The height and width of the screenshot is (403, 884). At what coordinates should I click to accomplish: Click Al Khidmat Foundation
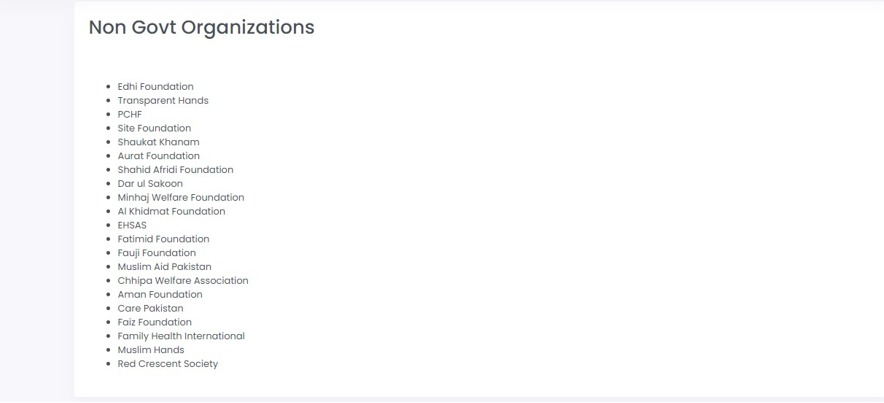pos(171,211)
